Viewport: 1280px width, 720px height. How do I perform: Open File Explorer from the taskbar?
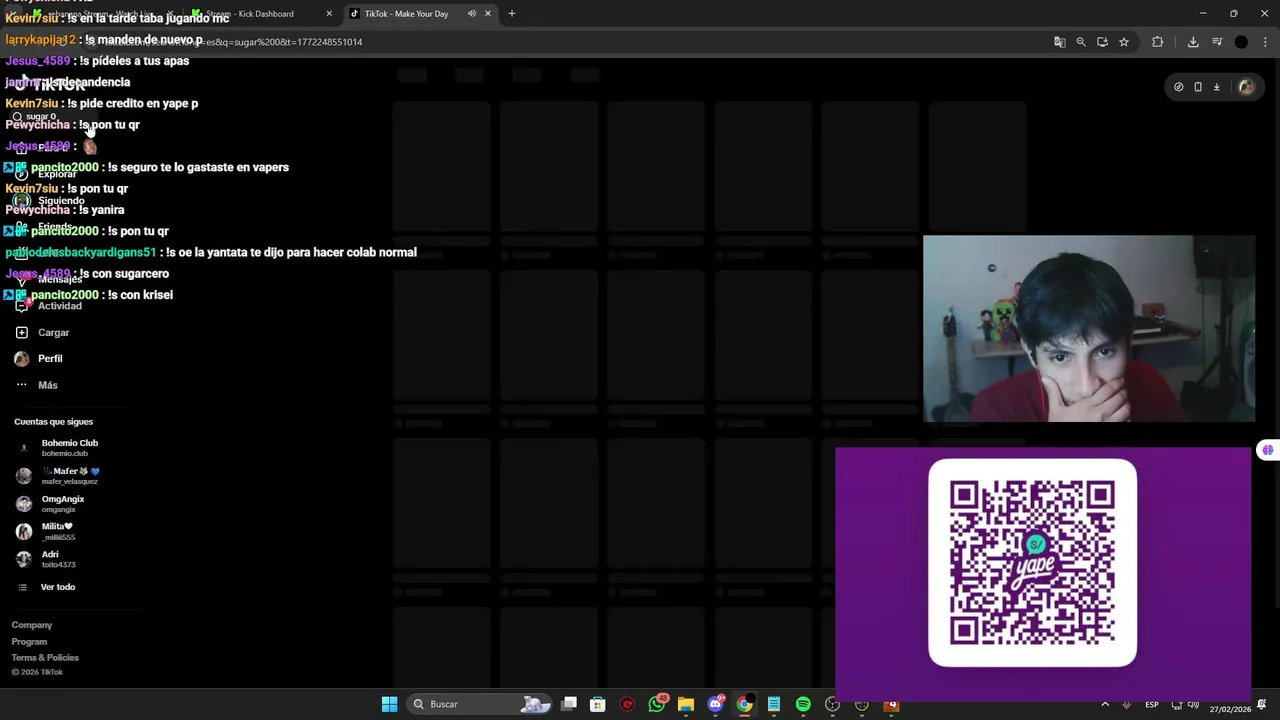(x=686, y=704)
